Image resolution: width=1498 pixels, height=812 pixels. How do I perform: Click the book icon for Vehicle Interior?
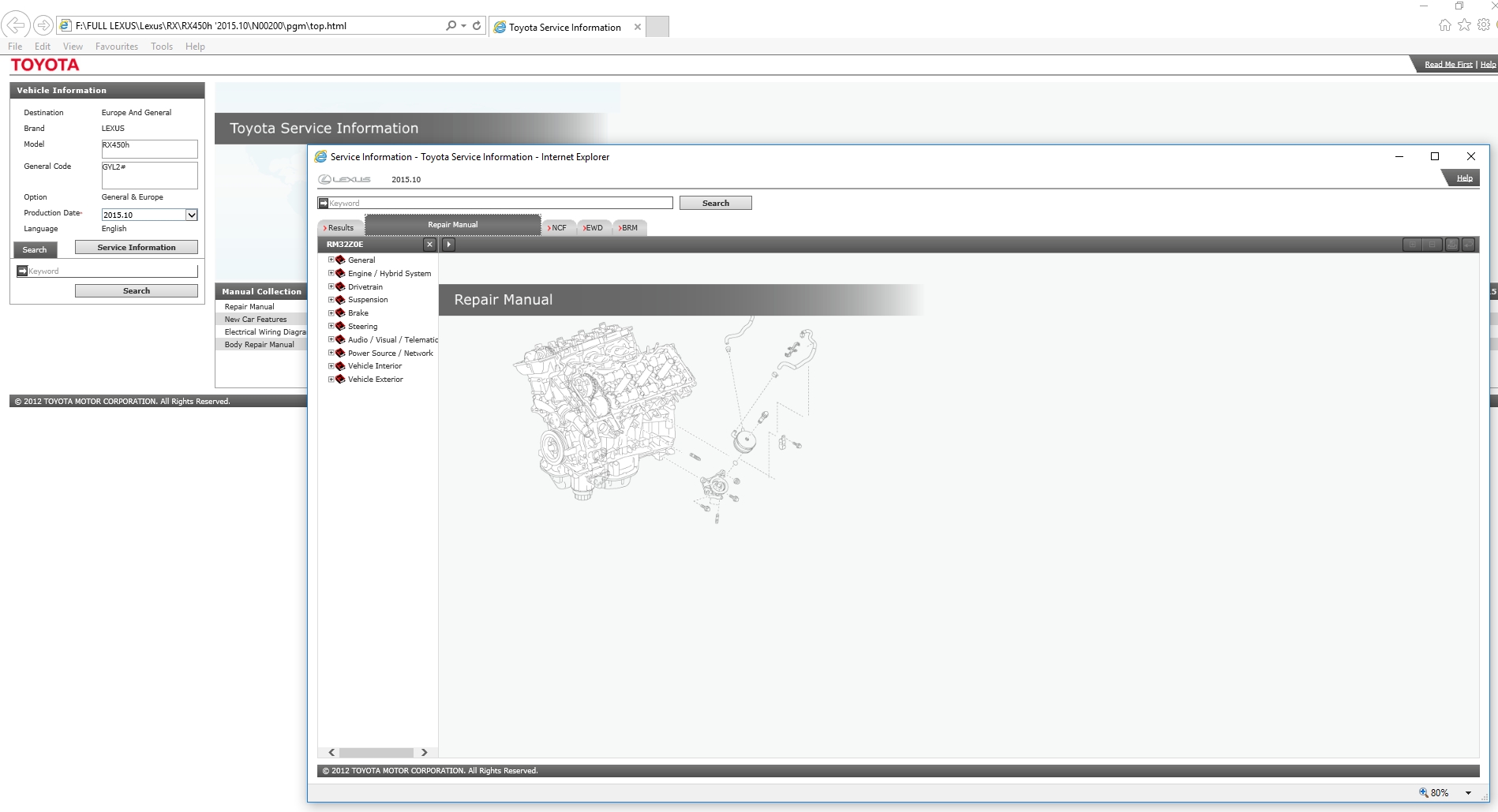(x=340, y=366)
